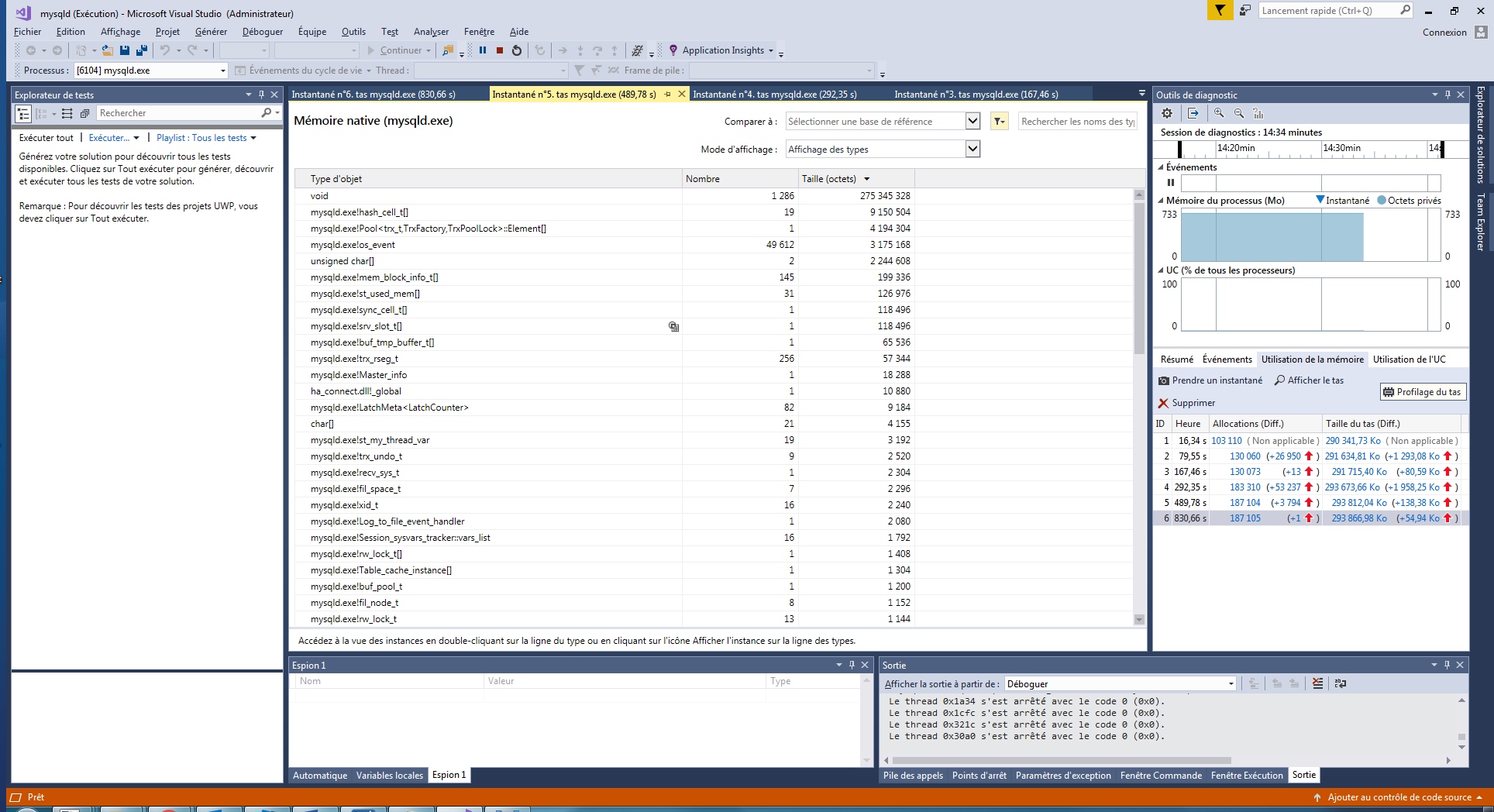Toggle the Profilage du tas button
Viewport: 1494px width, 812px height.
1422,392
